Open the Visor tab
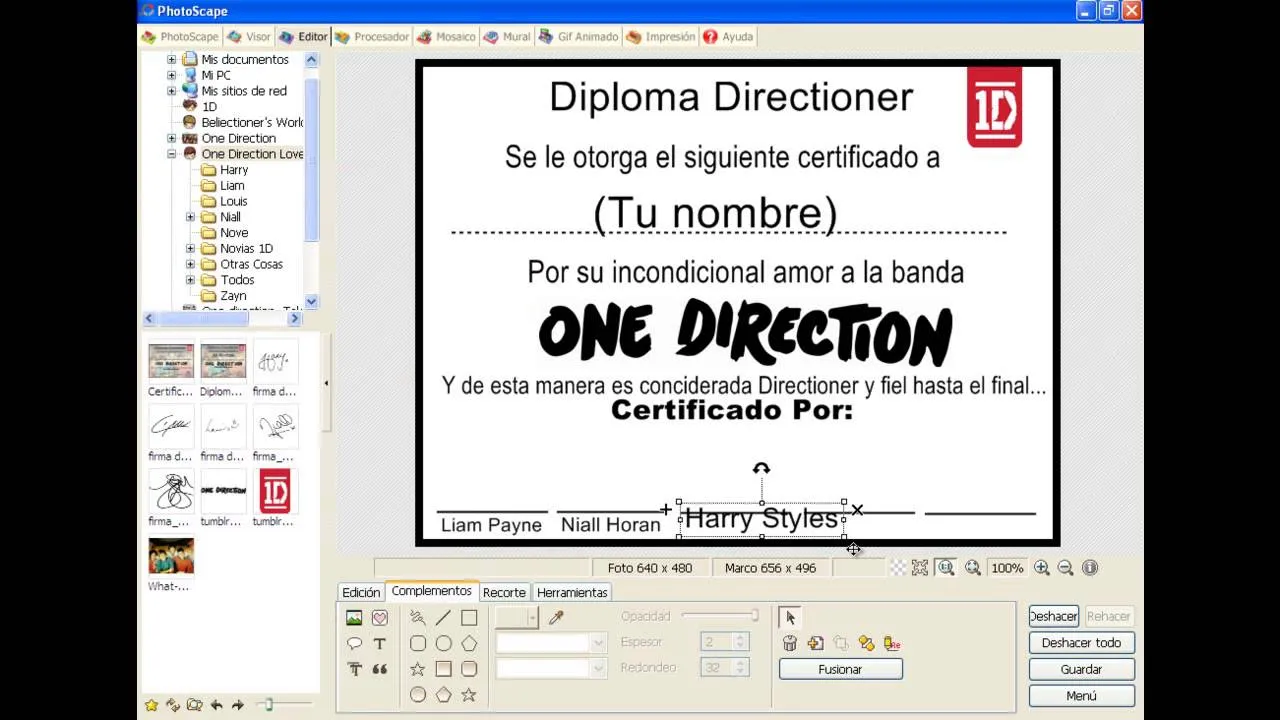Screen dimensions: 1280x720 pyautogui.click(x=249, y=37)
